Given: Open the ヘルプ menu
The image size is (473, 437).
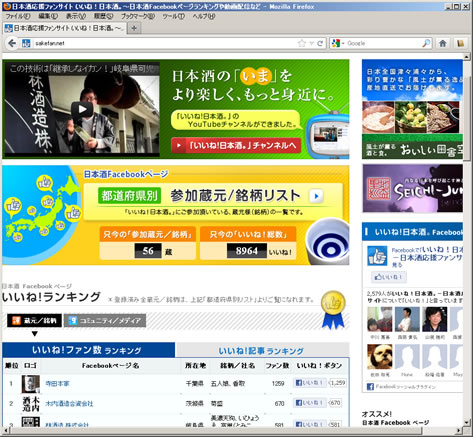Looking at the screenshot, I should (x=204, y=16).
